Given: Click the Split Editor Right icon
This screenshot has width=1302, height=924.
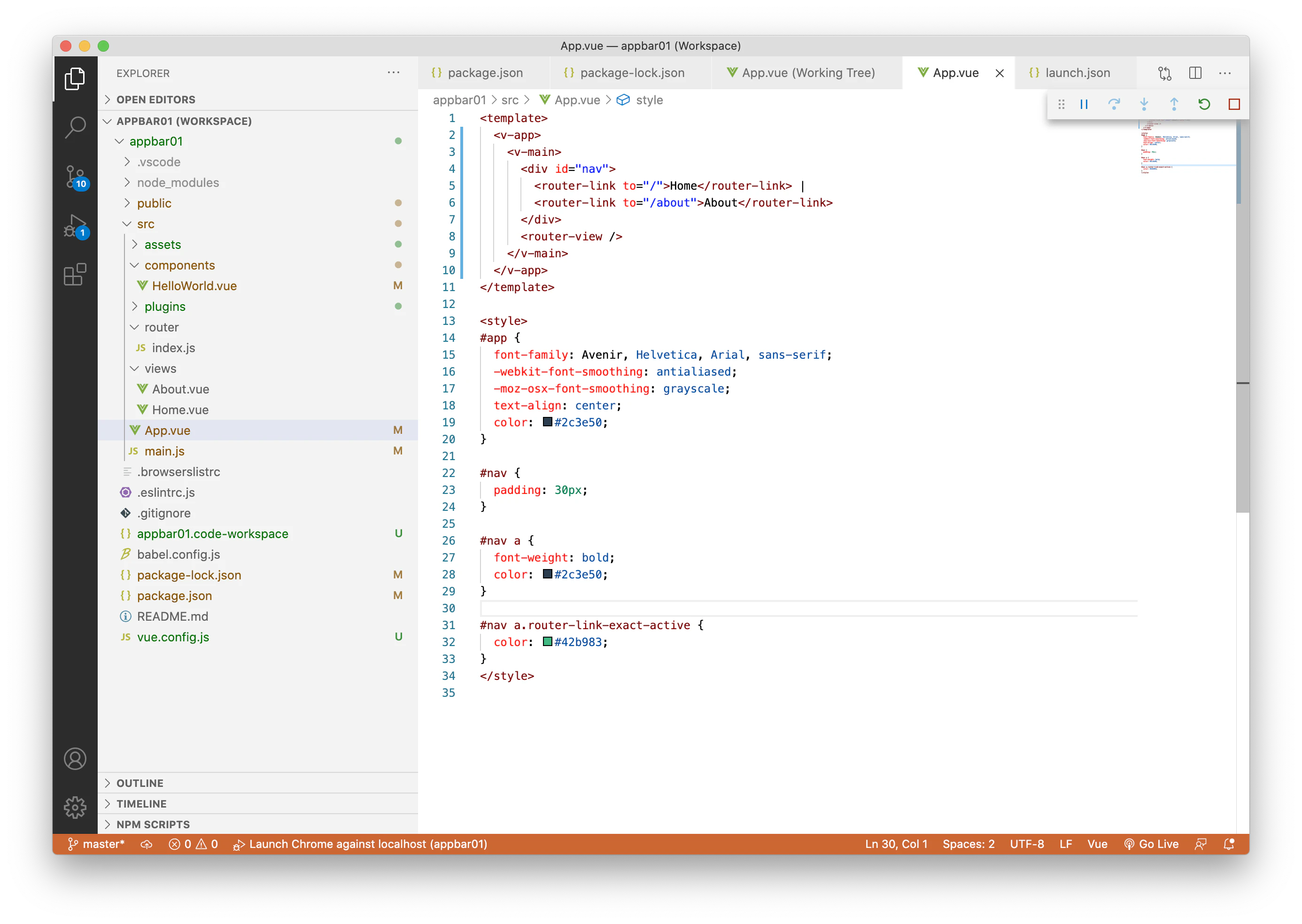Looking at the screenshot, I should [x=1195, y=73].
